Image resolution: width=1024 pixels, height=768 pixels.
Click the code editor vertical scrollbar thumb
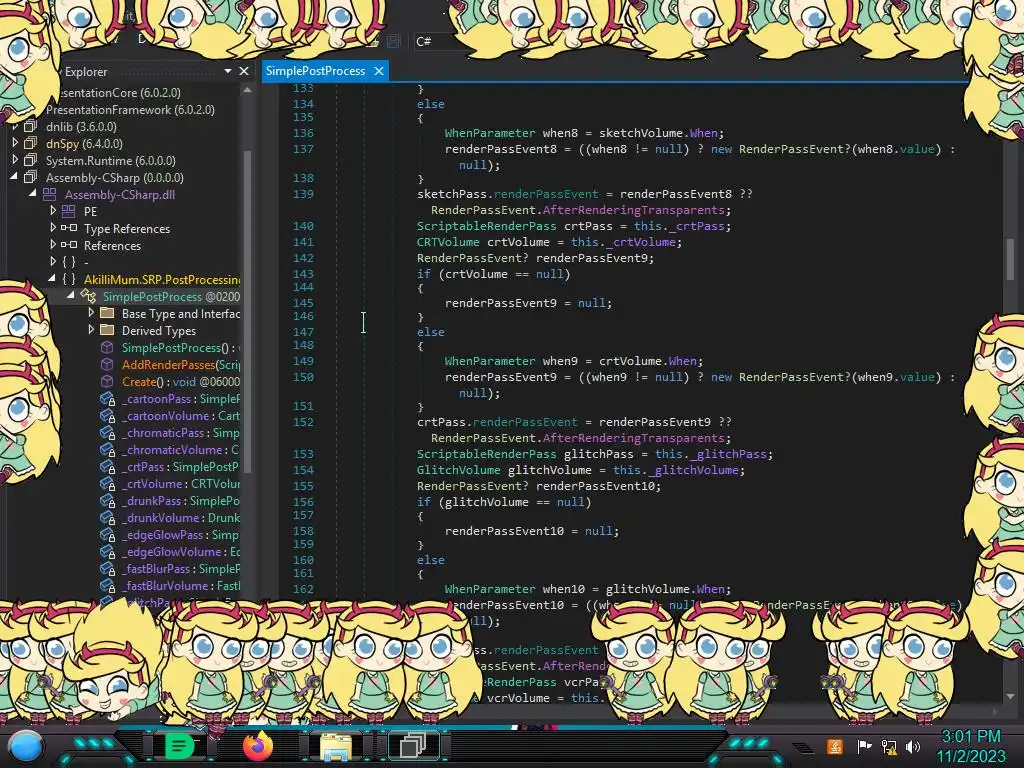coord(1010,259)
